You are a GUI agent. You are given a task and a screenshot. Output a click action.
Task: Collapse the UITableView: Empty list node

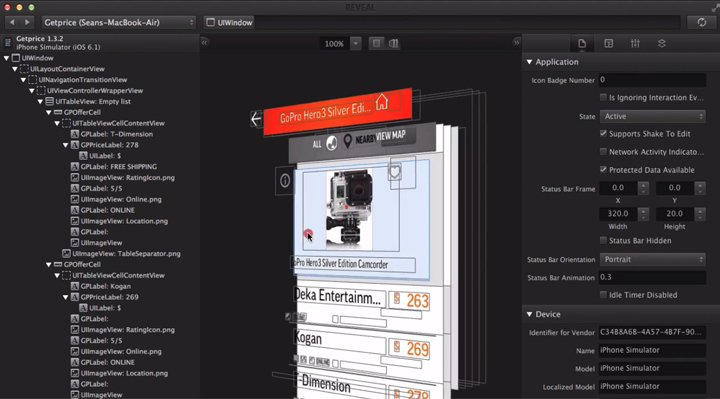click(40, 101)
